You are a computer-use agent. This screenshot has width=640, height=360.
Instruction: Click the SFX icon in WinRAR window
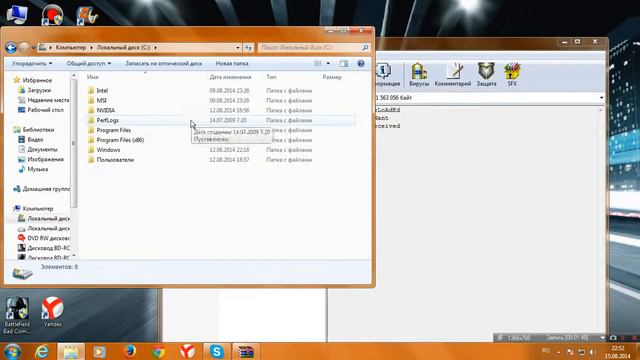pos(512,75)
